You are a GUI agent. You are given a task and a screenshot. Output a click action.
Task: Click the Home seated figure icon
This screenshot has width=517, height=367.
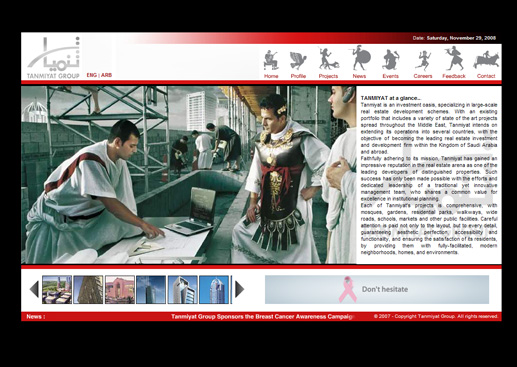271,60
